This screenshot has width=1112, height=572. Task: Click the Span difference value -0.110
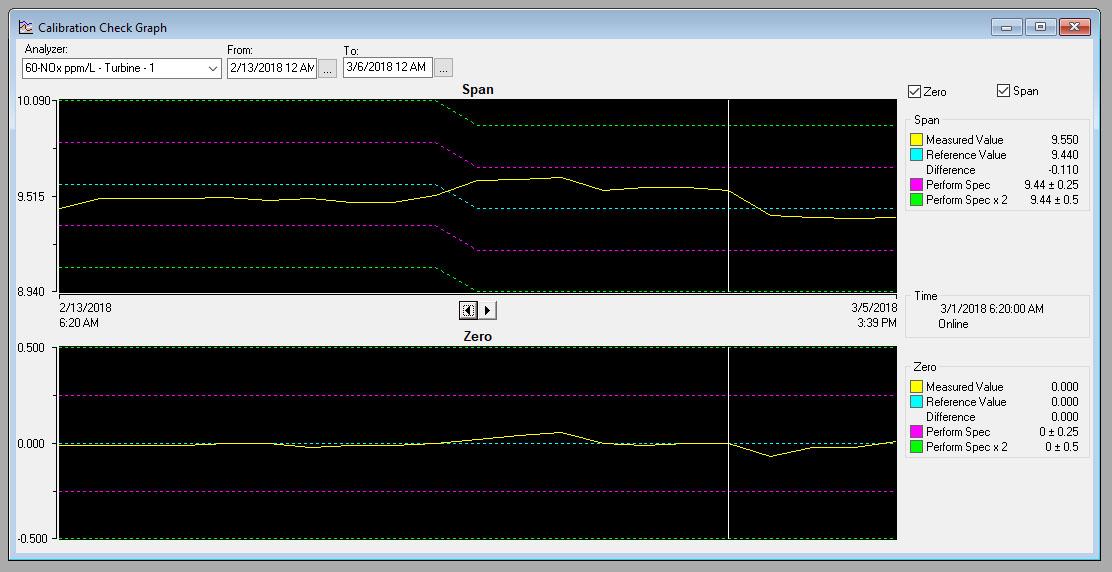point(1063,170)
